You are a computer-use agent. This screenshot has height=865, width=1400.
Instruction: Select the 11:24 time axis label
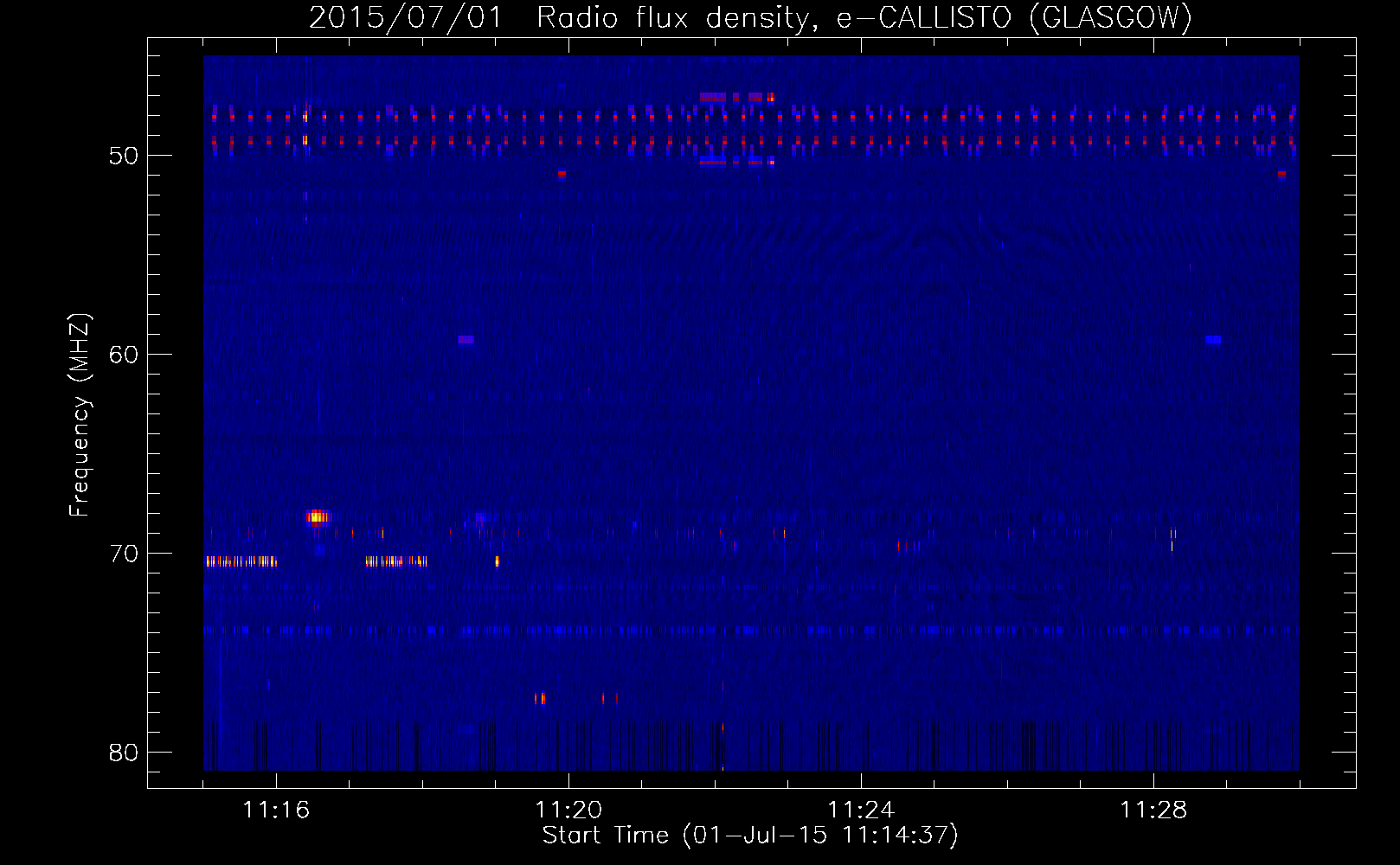[861, 811]
